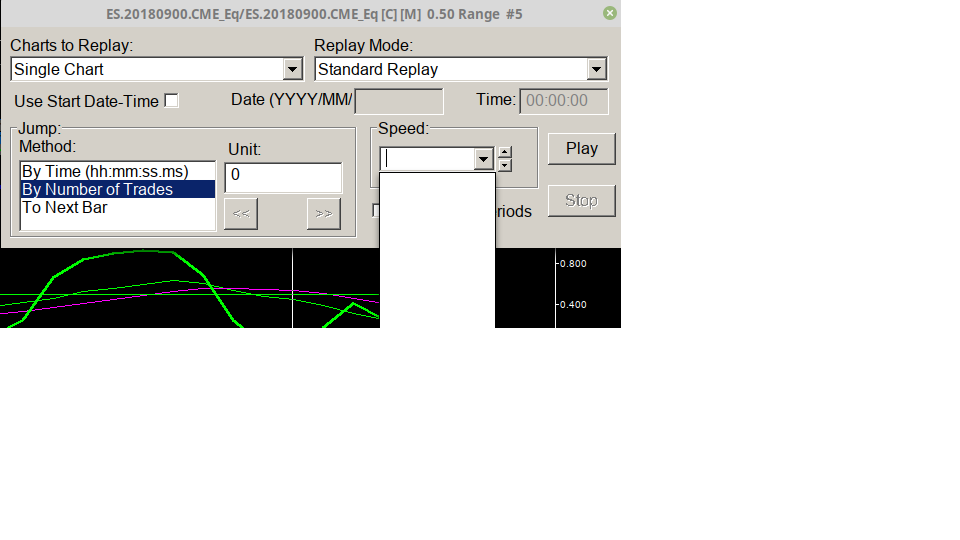The height and width of the screenshot is (540, 960).
Task: Jump forward with the >> button
Action: [x=324, y=214]
